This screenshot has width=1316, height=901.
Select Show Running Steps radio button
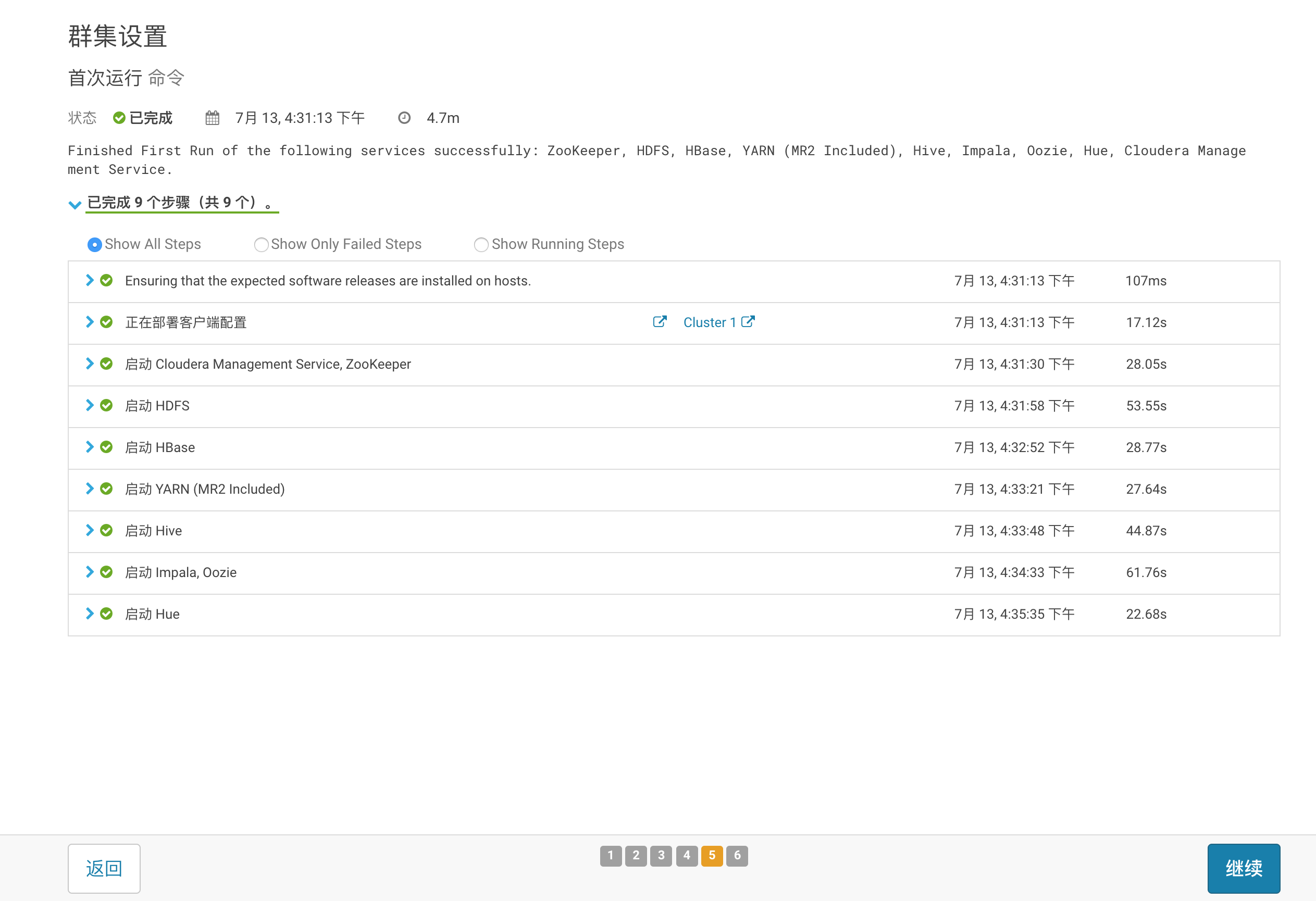[481, 244]
